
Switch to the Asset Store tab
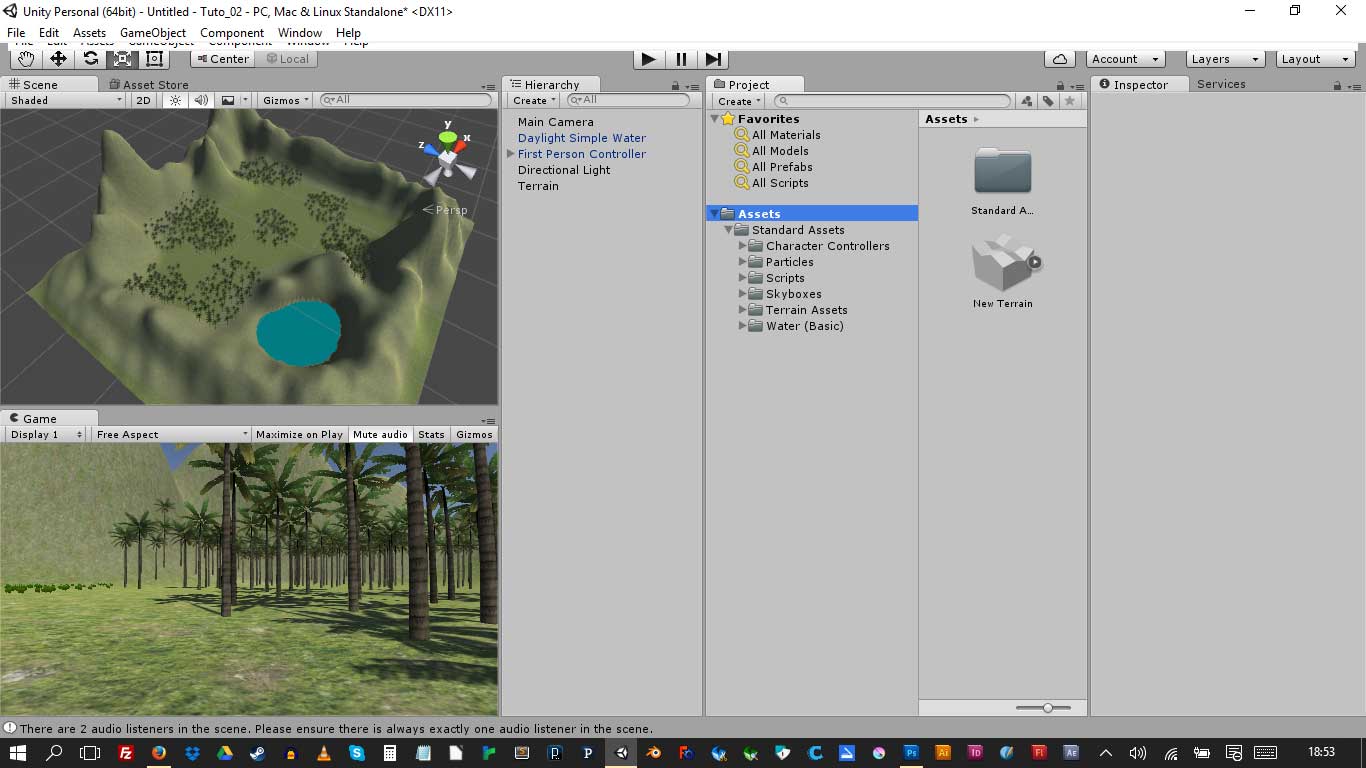[154, 85]
